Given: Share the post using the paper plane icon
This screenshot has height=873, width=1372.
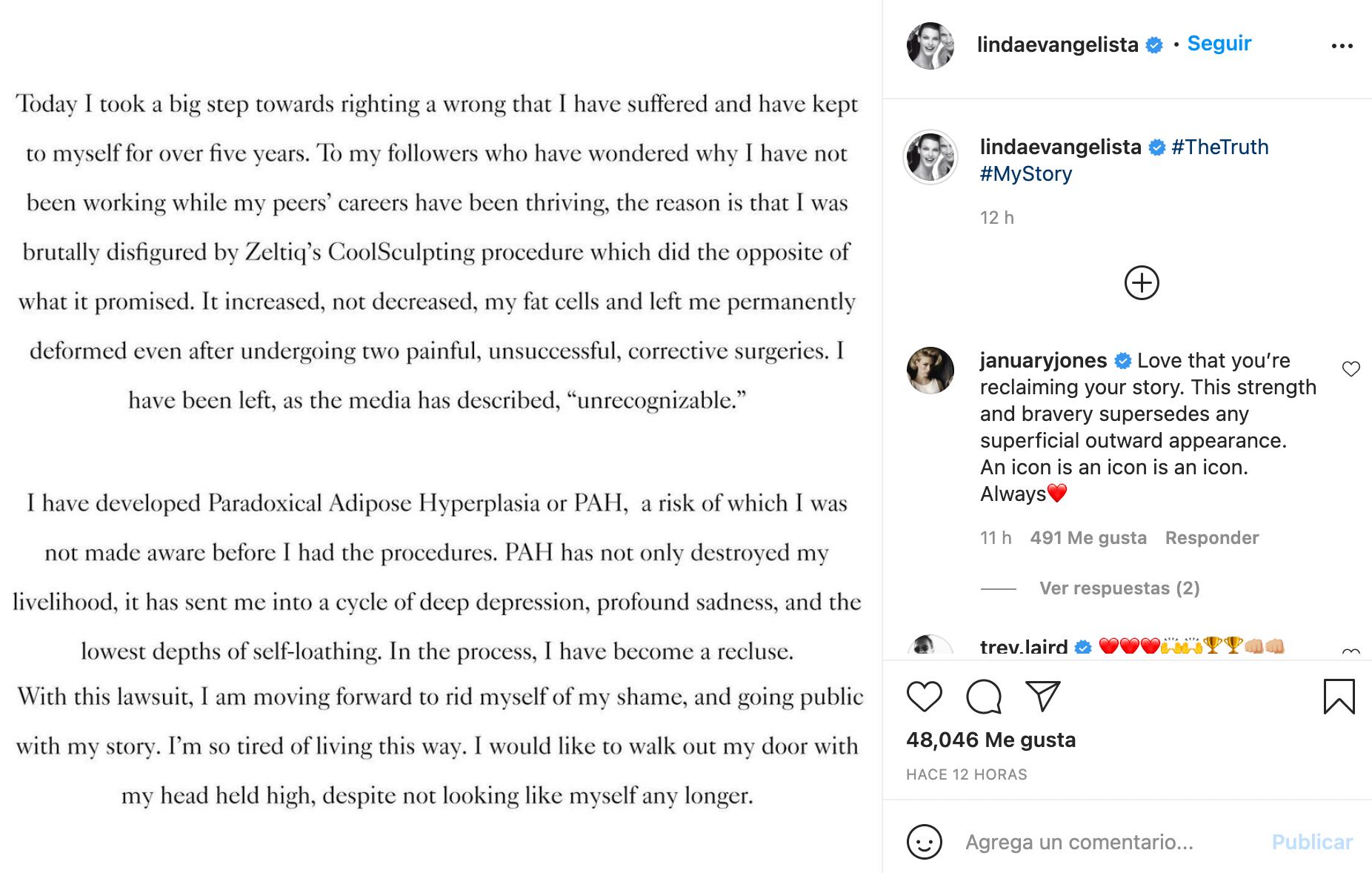Looking at the screenshot, I should coord(1043,695).
